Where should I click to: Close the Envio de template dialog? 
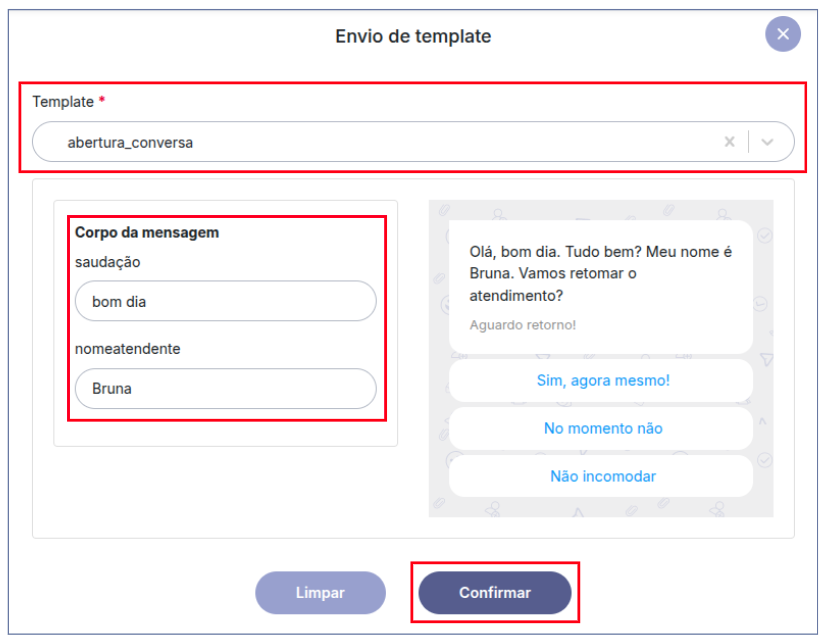(783, 35)
